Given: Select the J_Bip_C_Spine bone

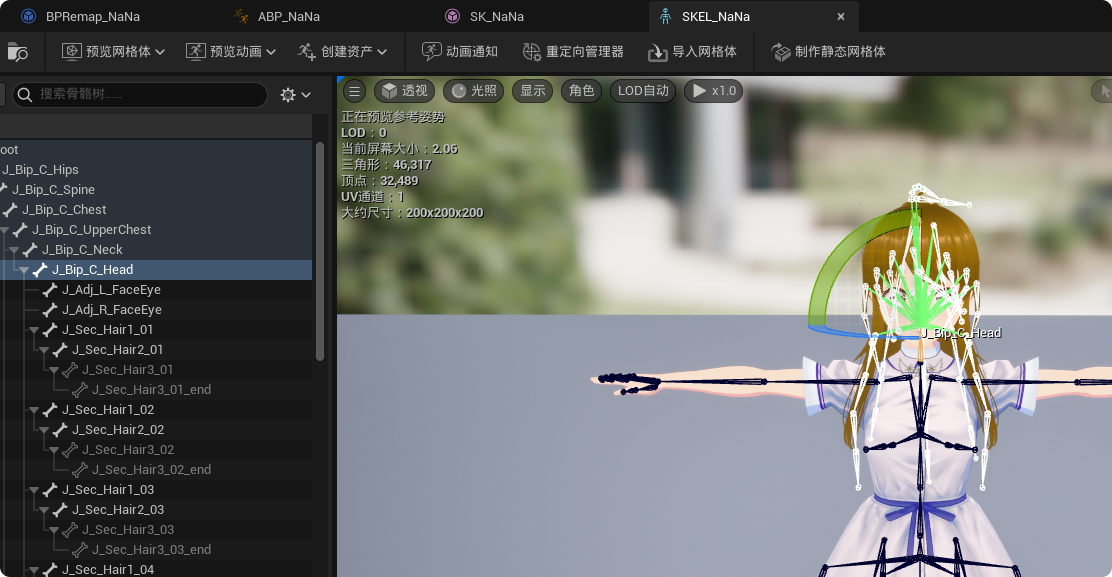Looking at the screenshot, I should (53, 189).
